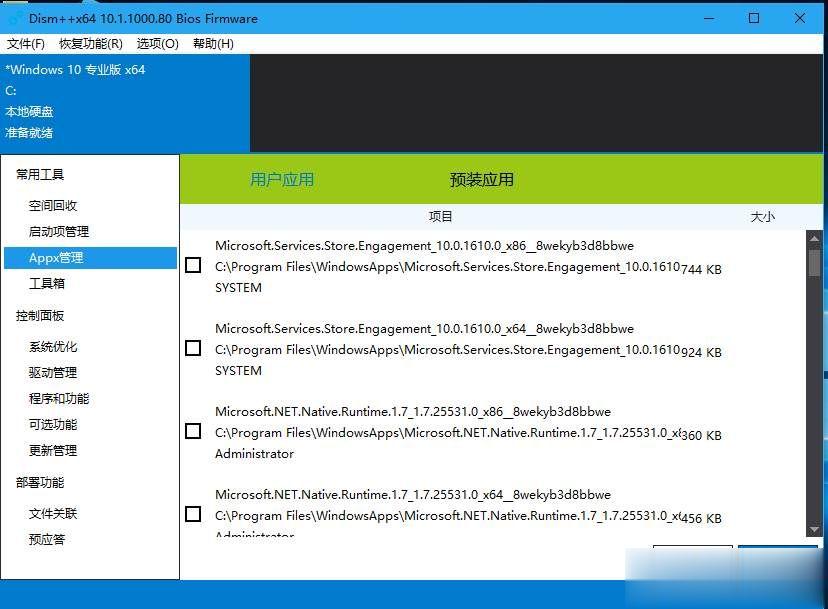The image size is (828, 609).
Task: Maximize the Dism++ window
Action: tap(754, 18)
